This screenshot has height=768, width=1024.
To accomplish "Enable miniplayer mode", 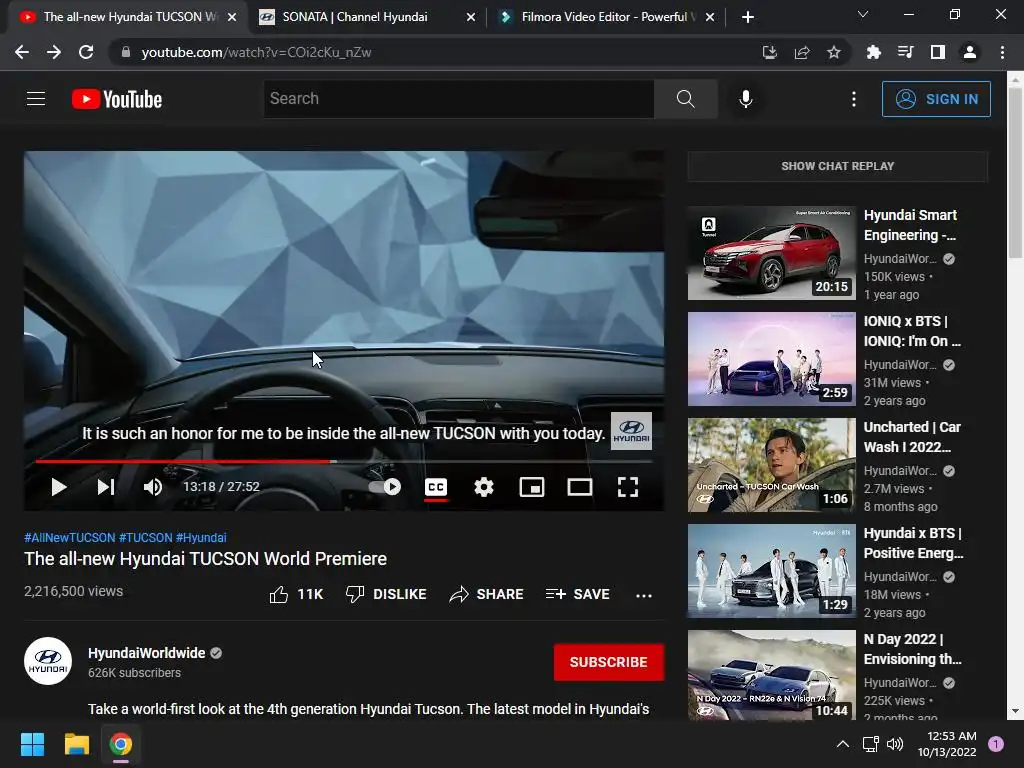I will coord(532,487).
